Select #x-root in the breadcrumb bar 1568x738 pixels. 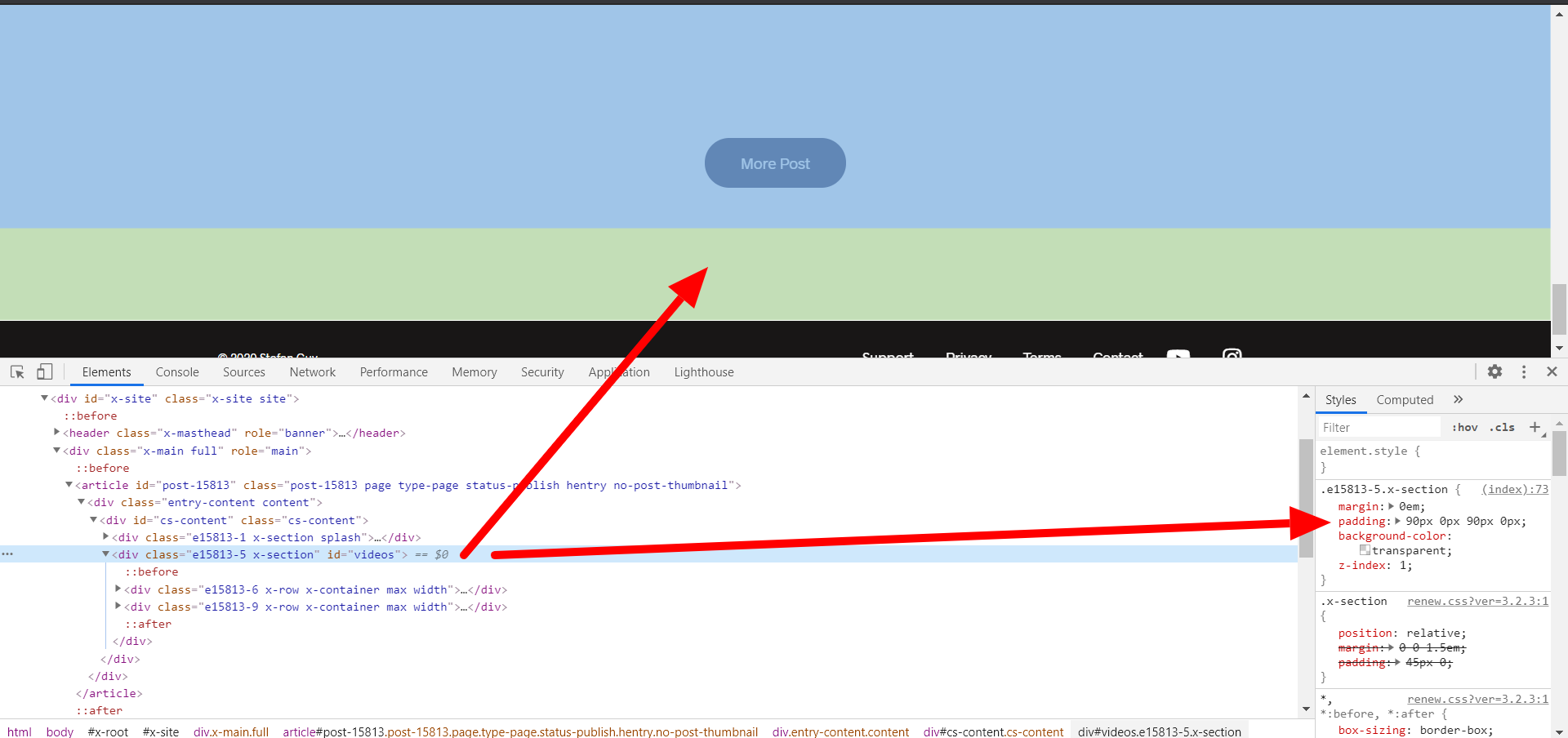click(x=108, y=731)
